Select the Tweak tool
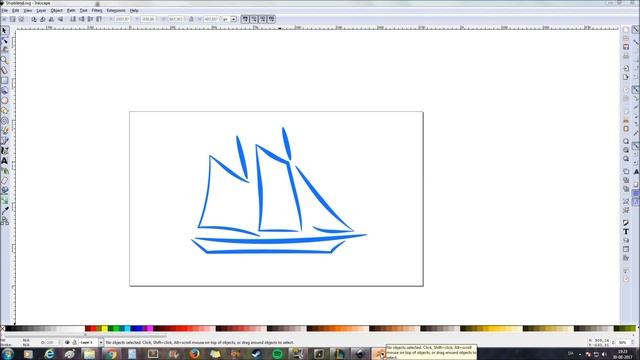This screenshot has height=360, width=640. click(x=4, y=50)
